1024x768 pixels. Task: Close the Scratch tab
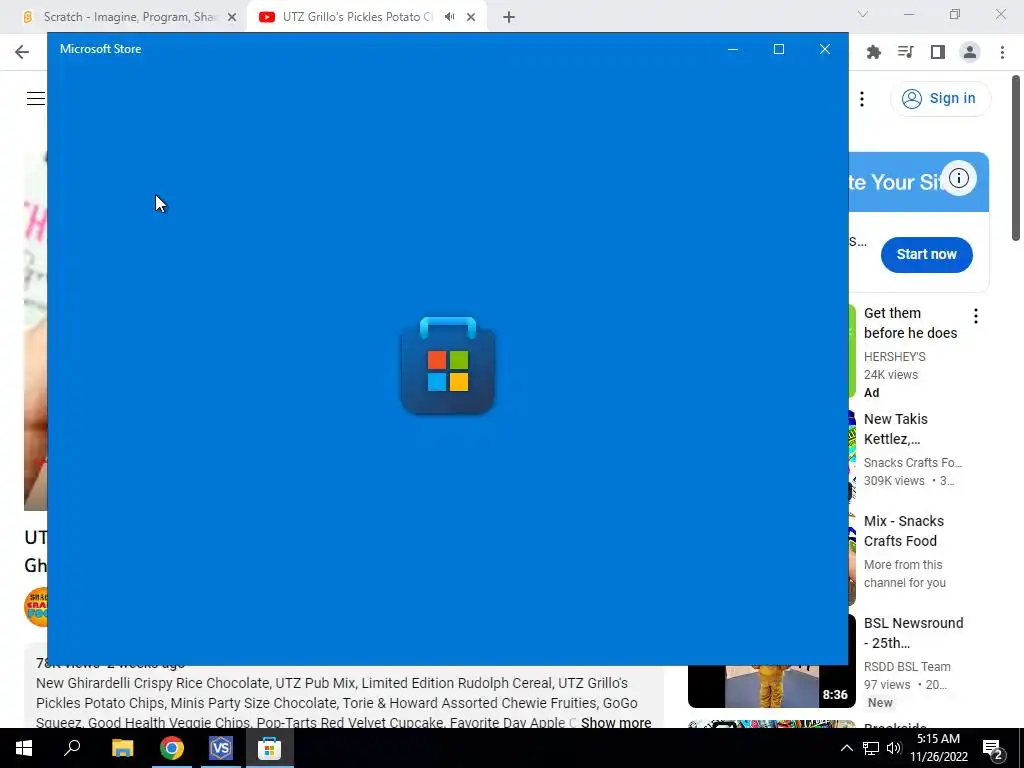tap(232, 18)
